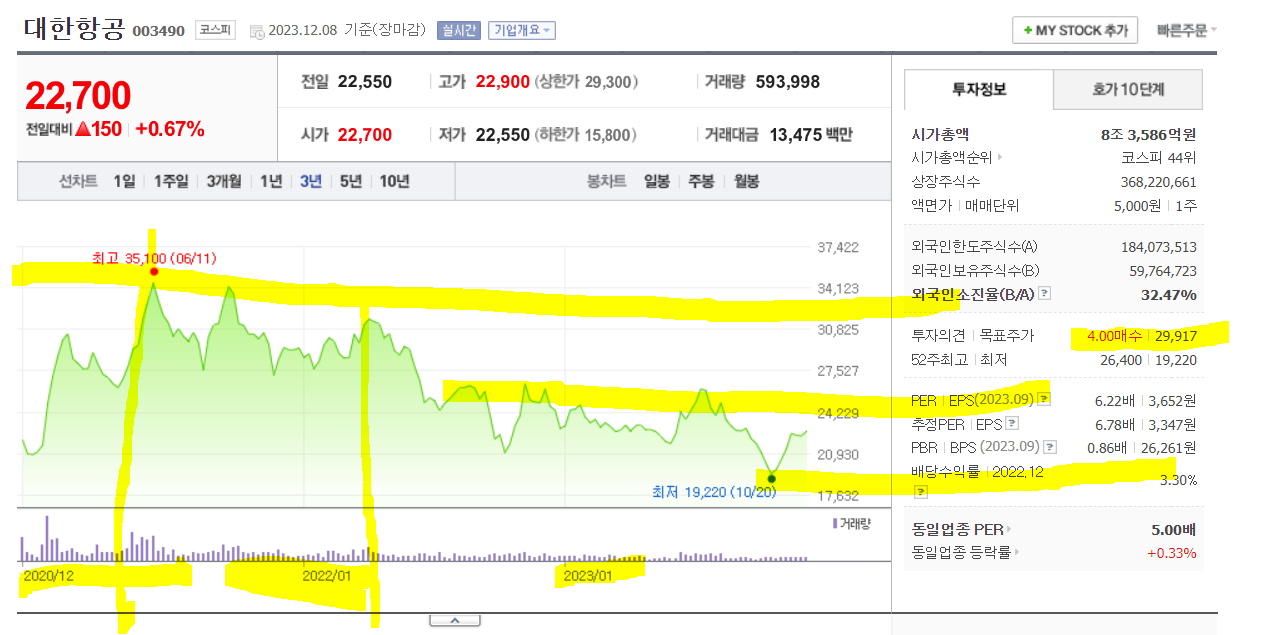Click the 동일업종 PER arrow icon
The height and width of the screenshot is (635, 1263).
(1009, 529)
